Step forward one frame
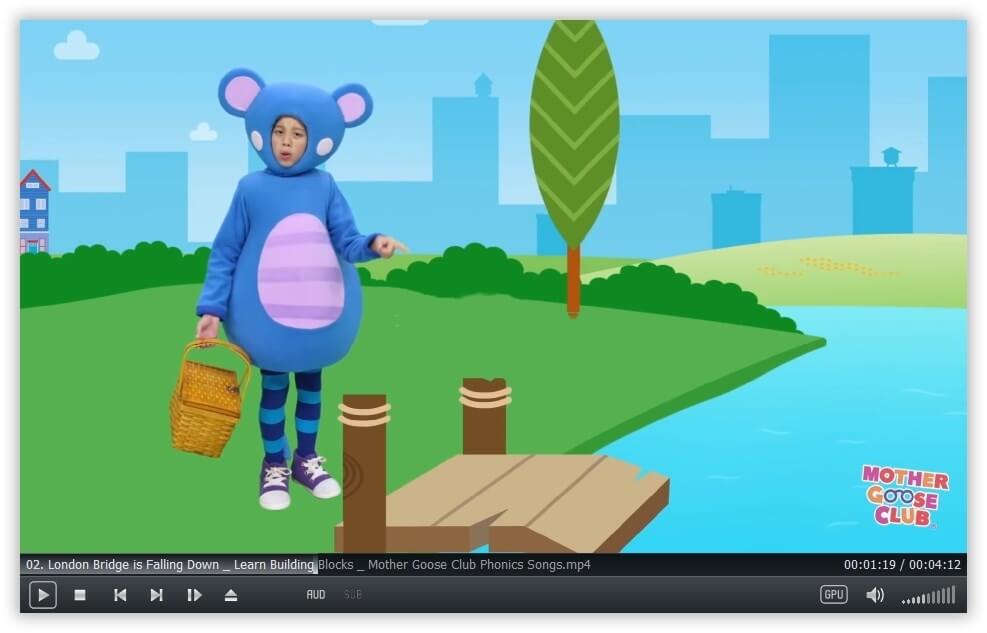Image resolution: width=987 pixels, height=633 pixels. click(x=194, y=595)
